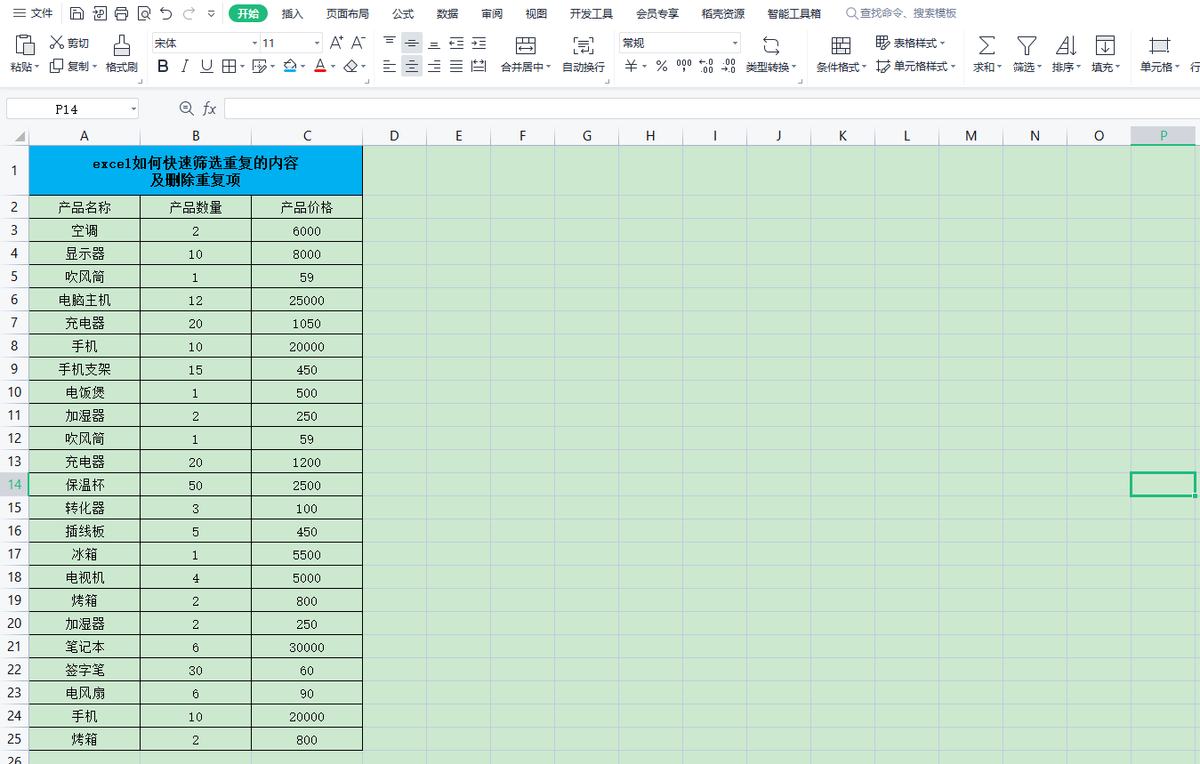
Task: Toggle top vertical alignment
Action: pos(389,43)
